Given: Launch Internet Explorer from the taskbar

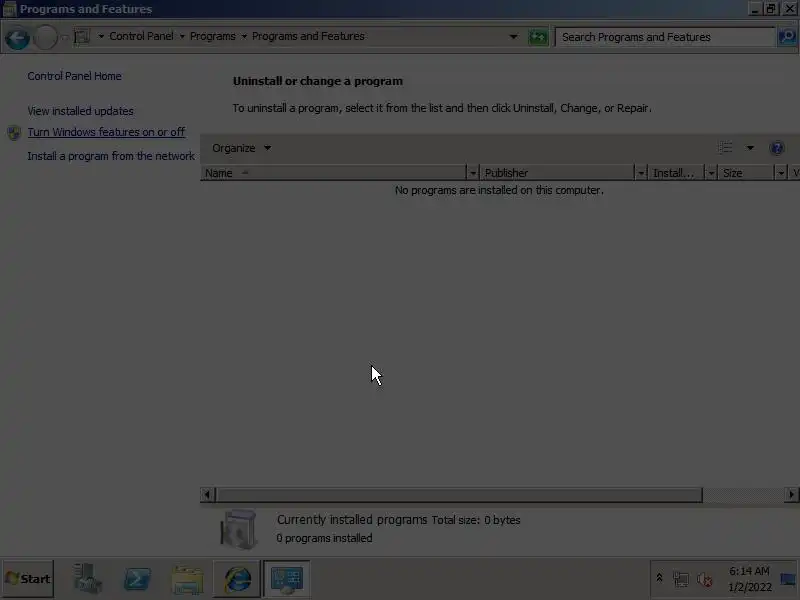Looking at the screenshot, I should [x=237, y=579].
